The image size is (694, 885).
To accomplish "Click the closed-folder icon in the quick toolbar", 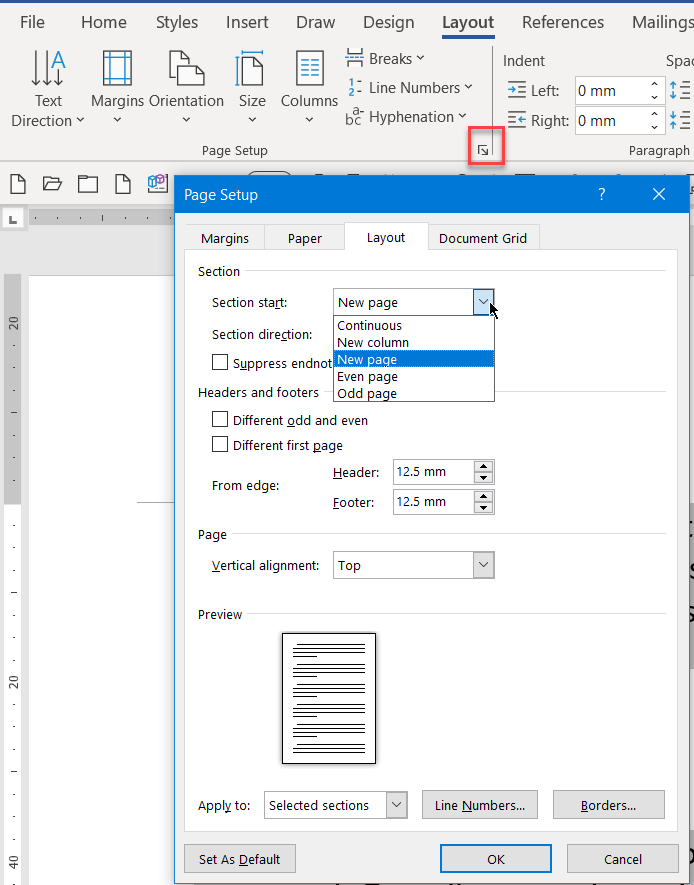I will tap(87, 183).
